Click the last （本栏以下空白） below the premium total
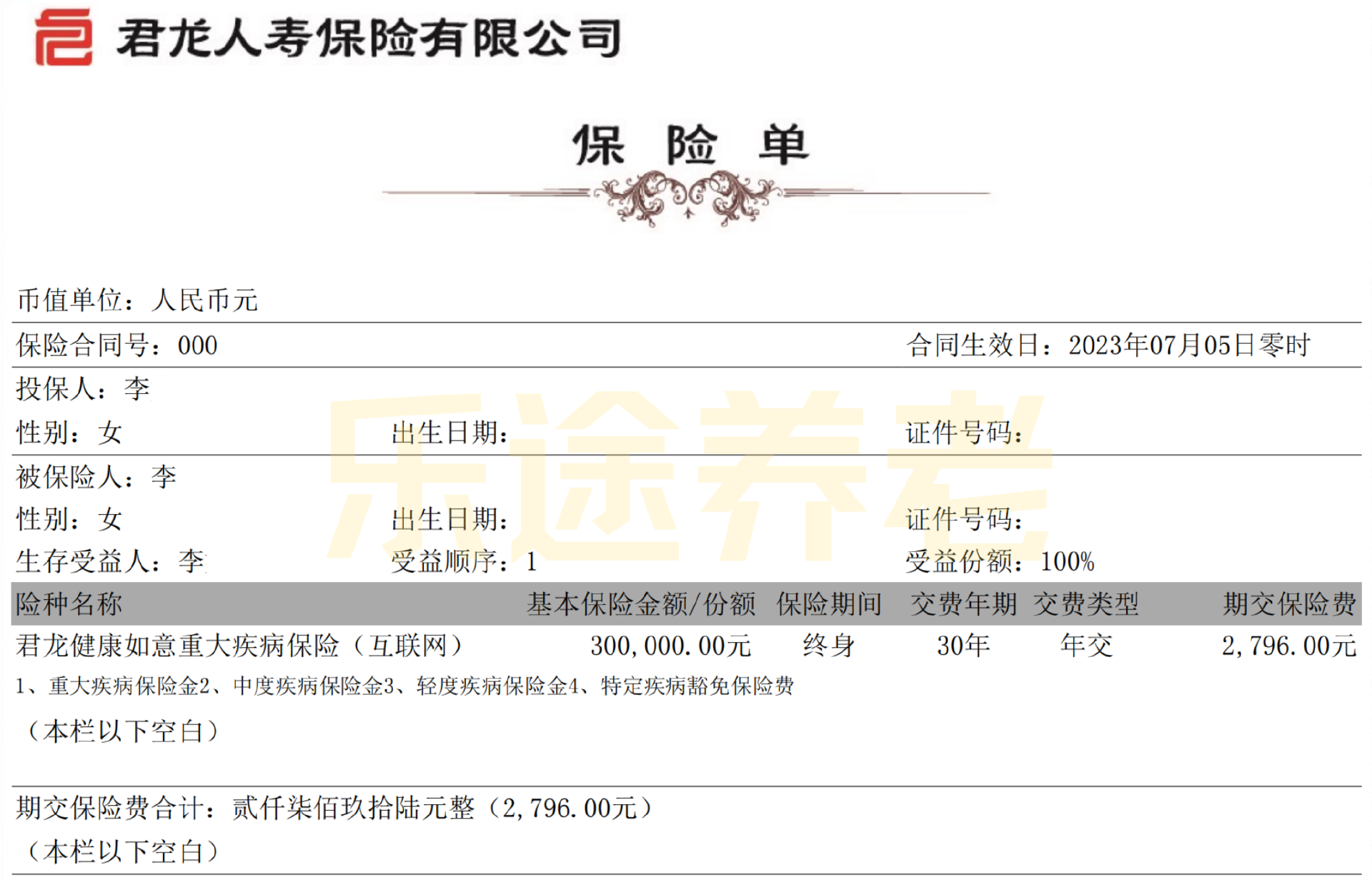Image resolution: width=1372 pixels, height=883 pixels. coord(122,852)
